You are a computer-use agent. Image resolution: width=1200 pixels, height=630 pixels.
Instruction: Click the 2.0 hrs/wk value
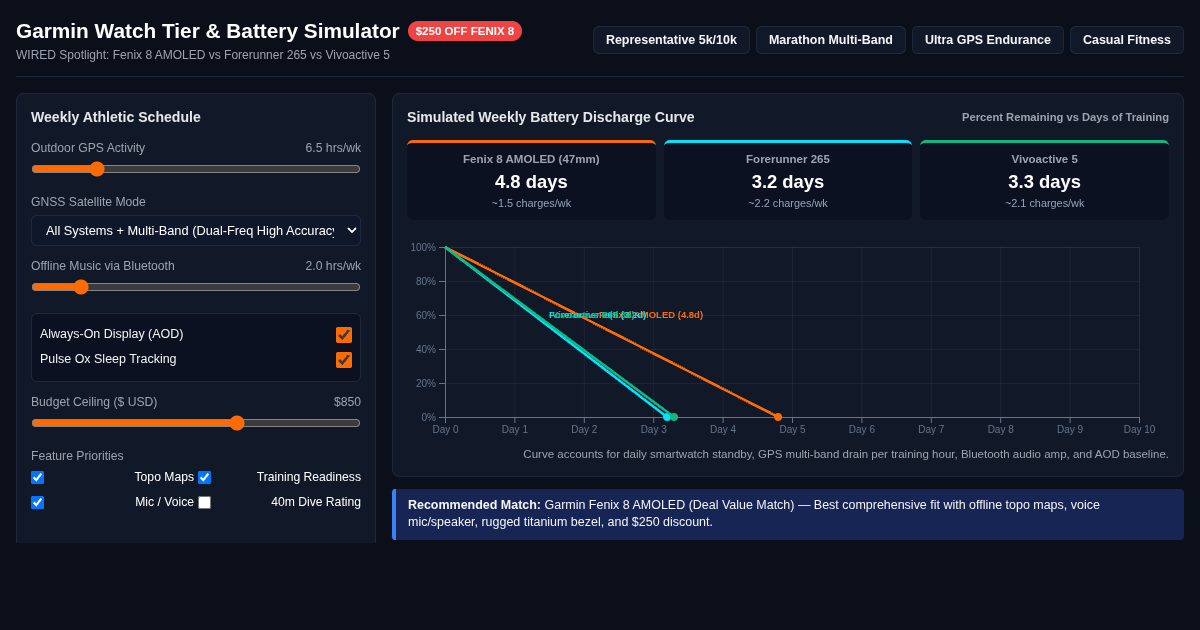coord(333,266)
